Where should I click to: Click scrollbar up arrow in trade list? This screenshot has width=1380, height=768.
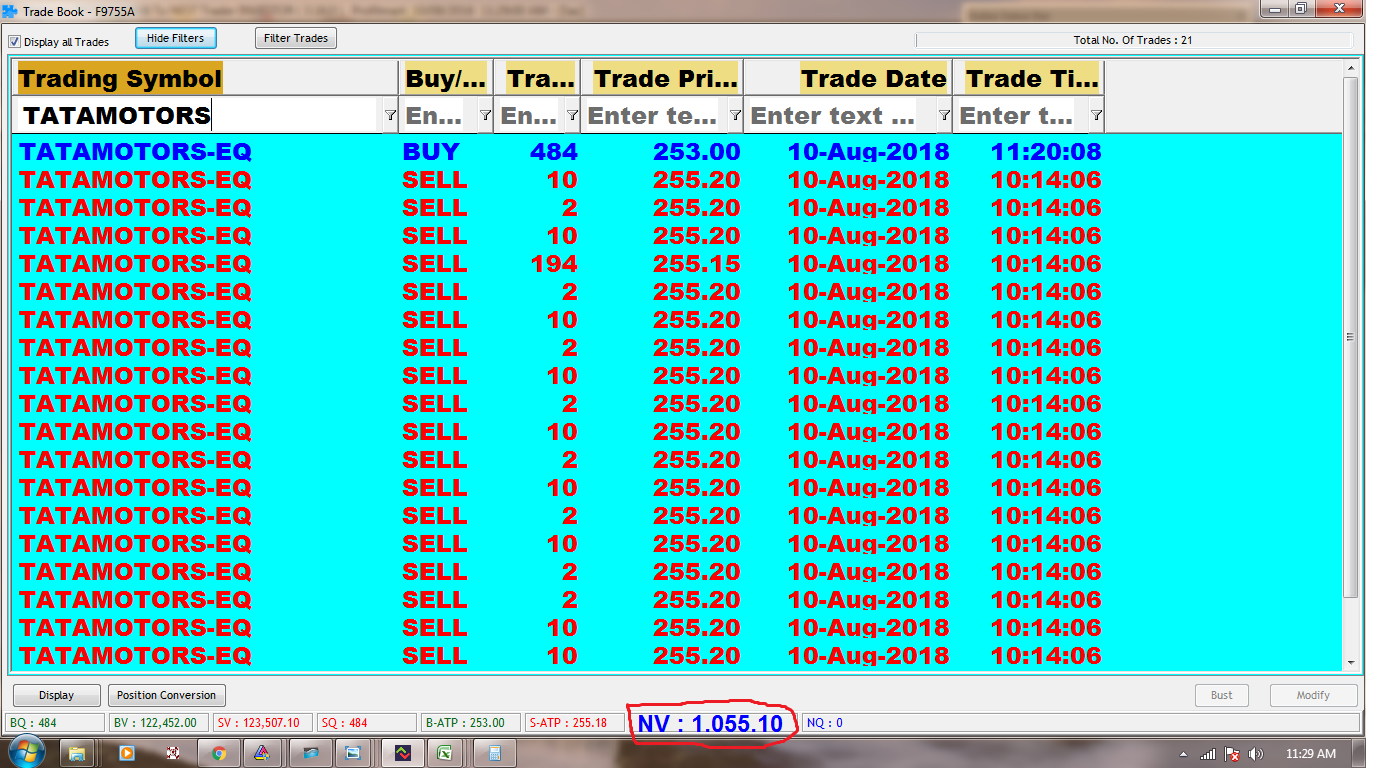click(1351, 68)
